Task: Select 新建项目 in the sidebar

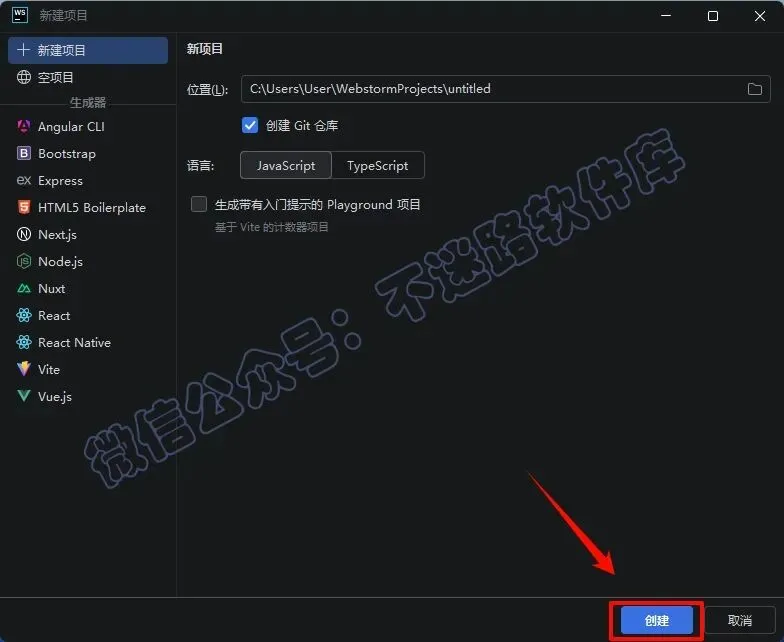Action: [x=88, y=50]
